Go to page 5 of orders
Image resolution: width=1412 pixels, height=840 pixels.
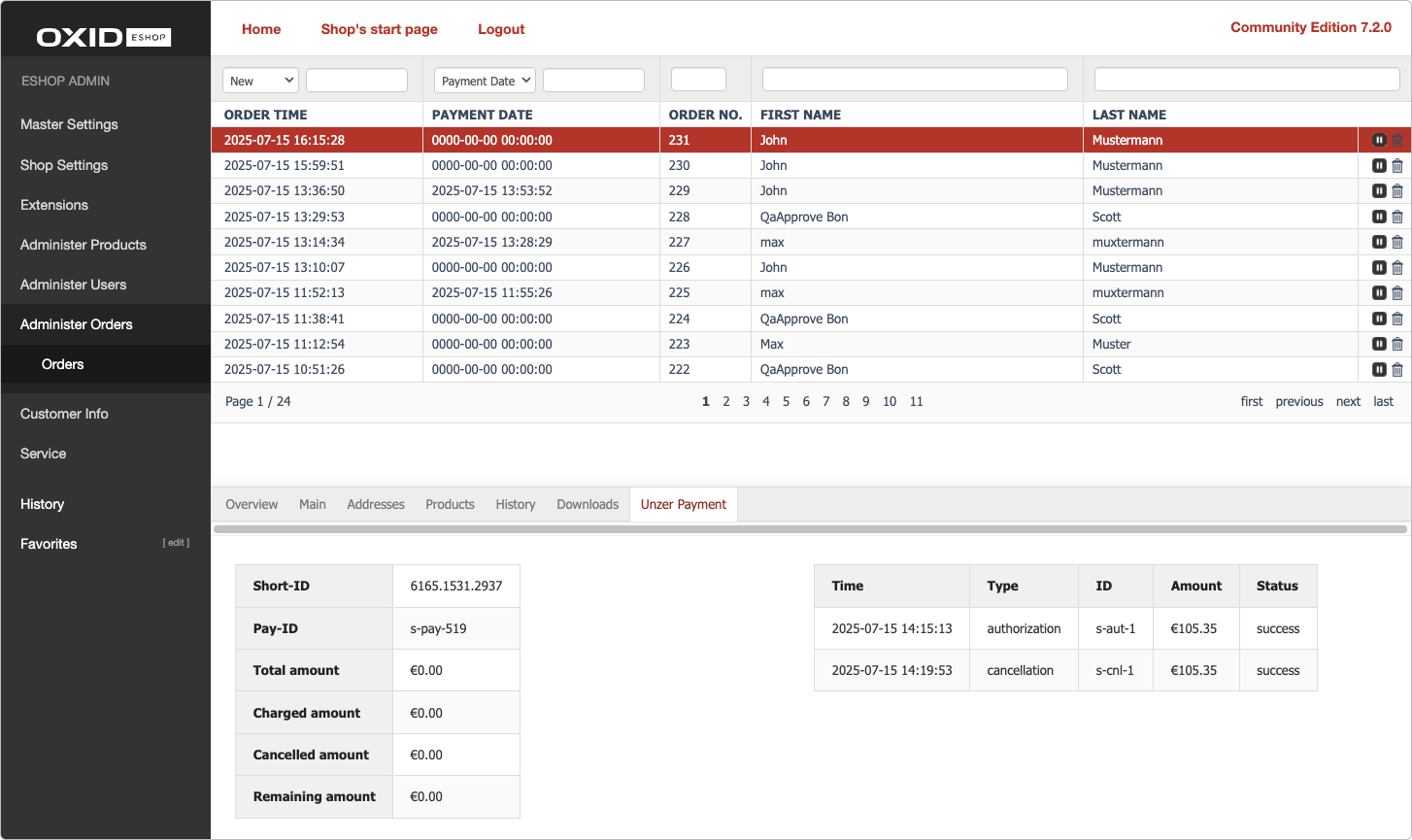[786, 401]
